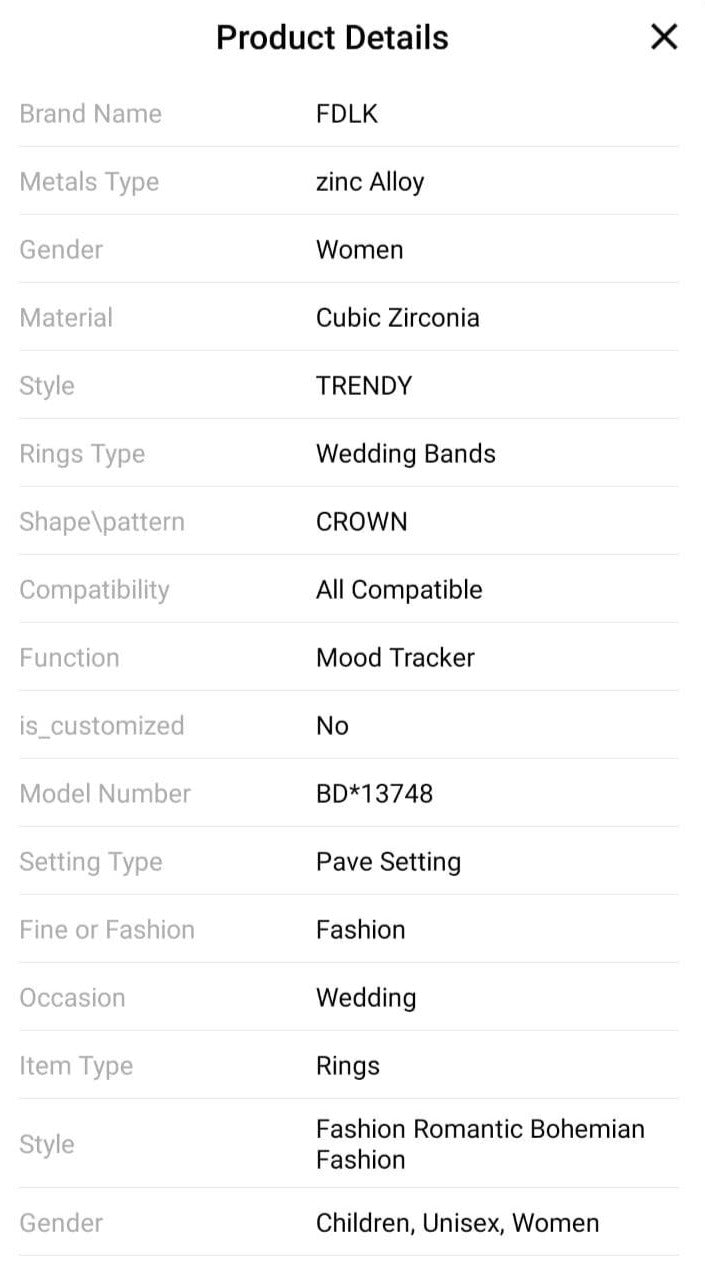705x1262 pixels.
Task: Select the model number BD*13748
Action: click(374, 794)
